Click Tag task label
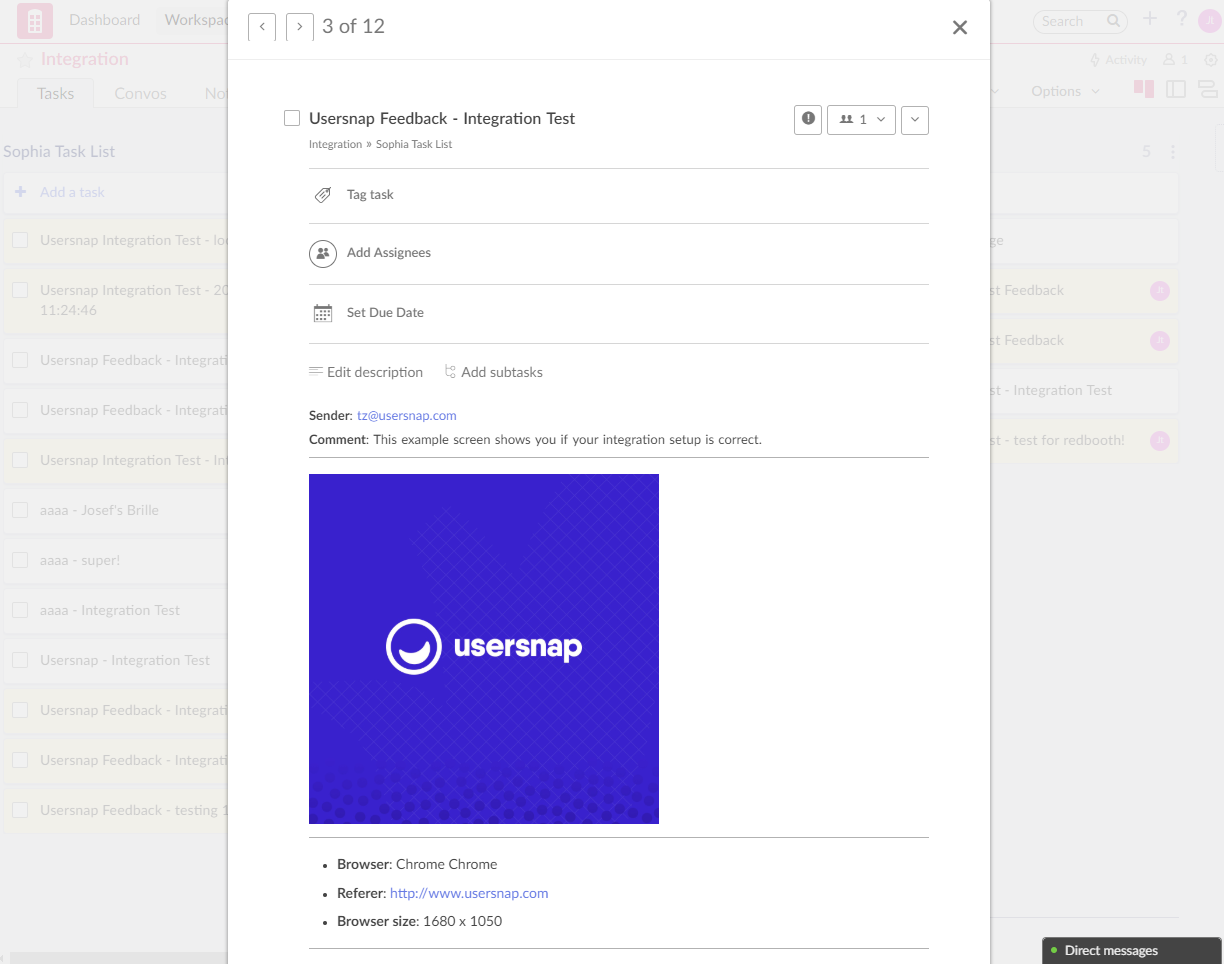This screenshot has height=964, width=1224. [x=370, y=195]
